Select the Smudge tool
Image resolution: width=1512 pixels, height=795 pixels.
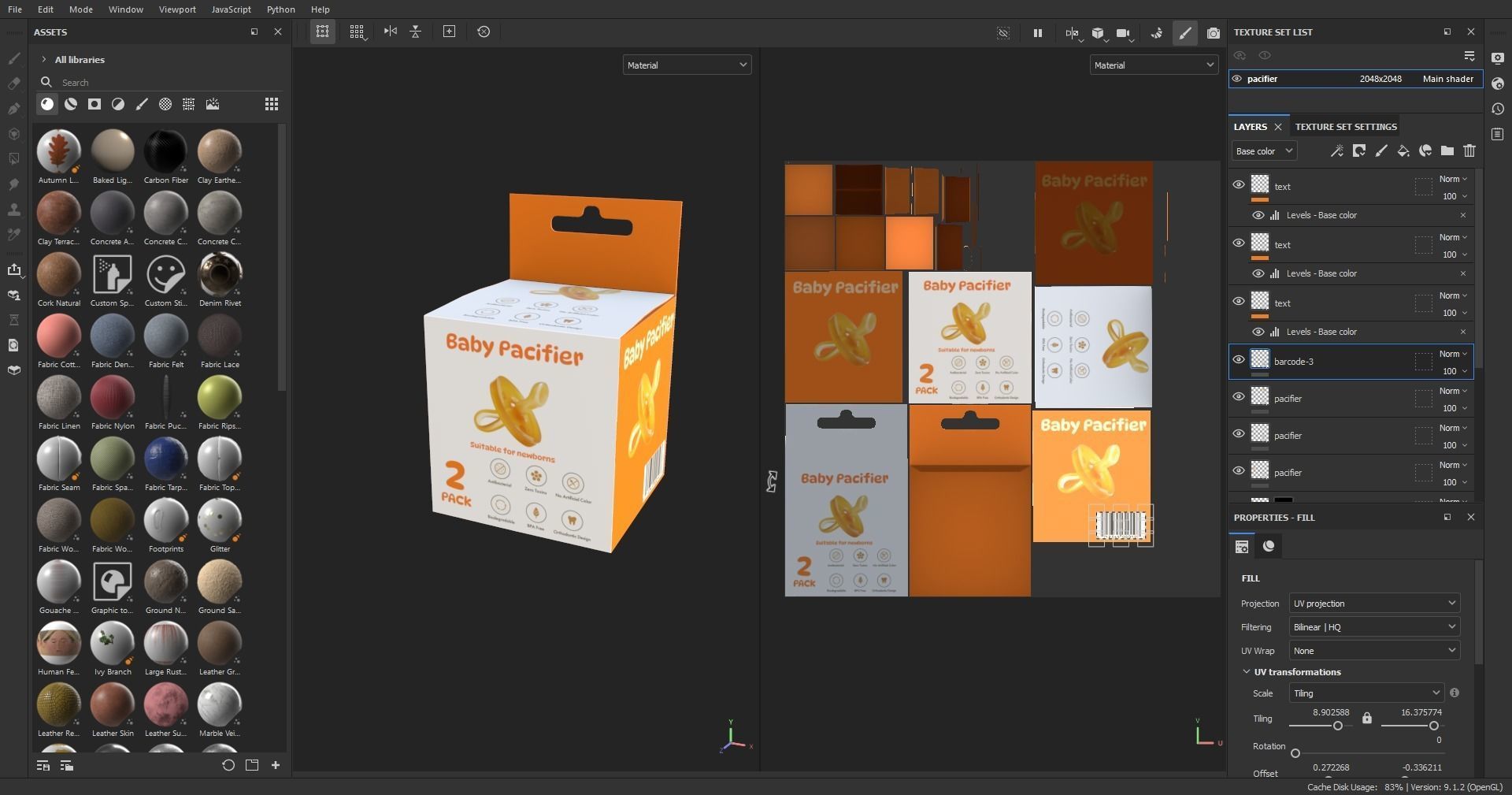(14, 184)
